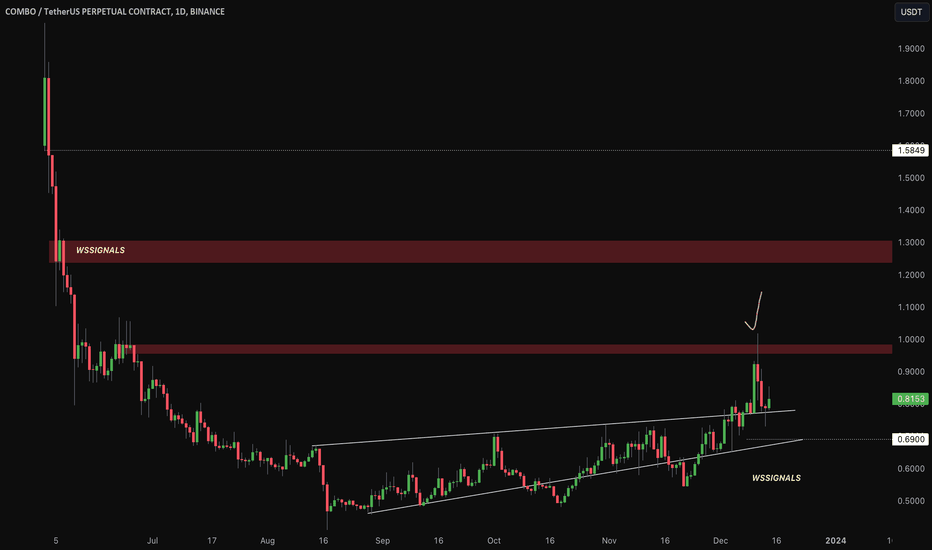Click the 1.1000 price axis tick
The height and width of the screenshot is (550, 932).
tap(911, 307)
